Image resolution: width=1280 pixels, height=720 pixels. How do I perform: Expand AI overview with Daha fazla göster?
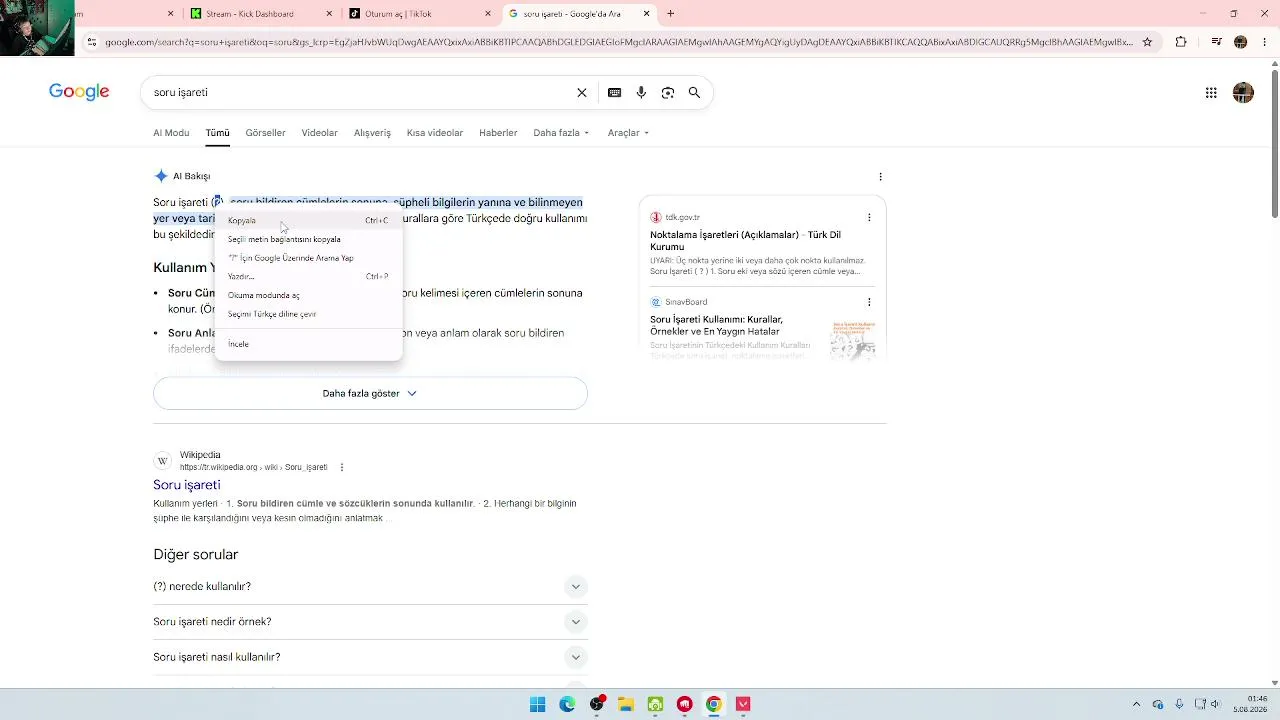[370, 394]
